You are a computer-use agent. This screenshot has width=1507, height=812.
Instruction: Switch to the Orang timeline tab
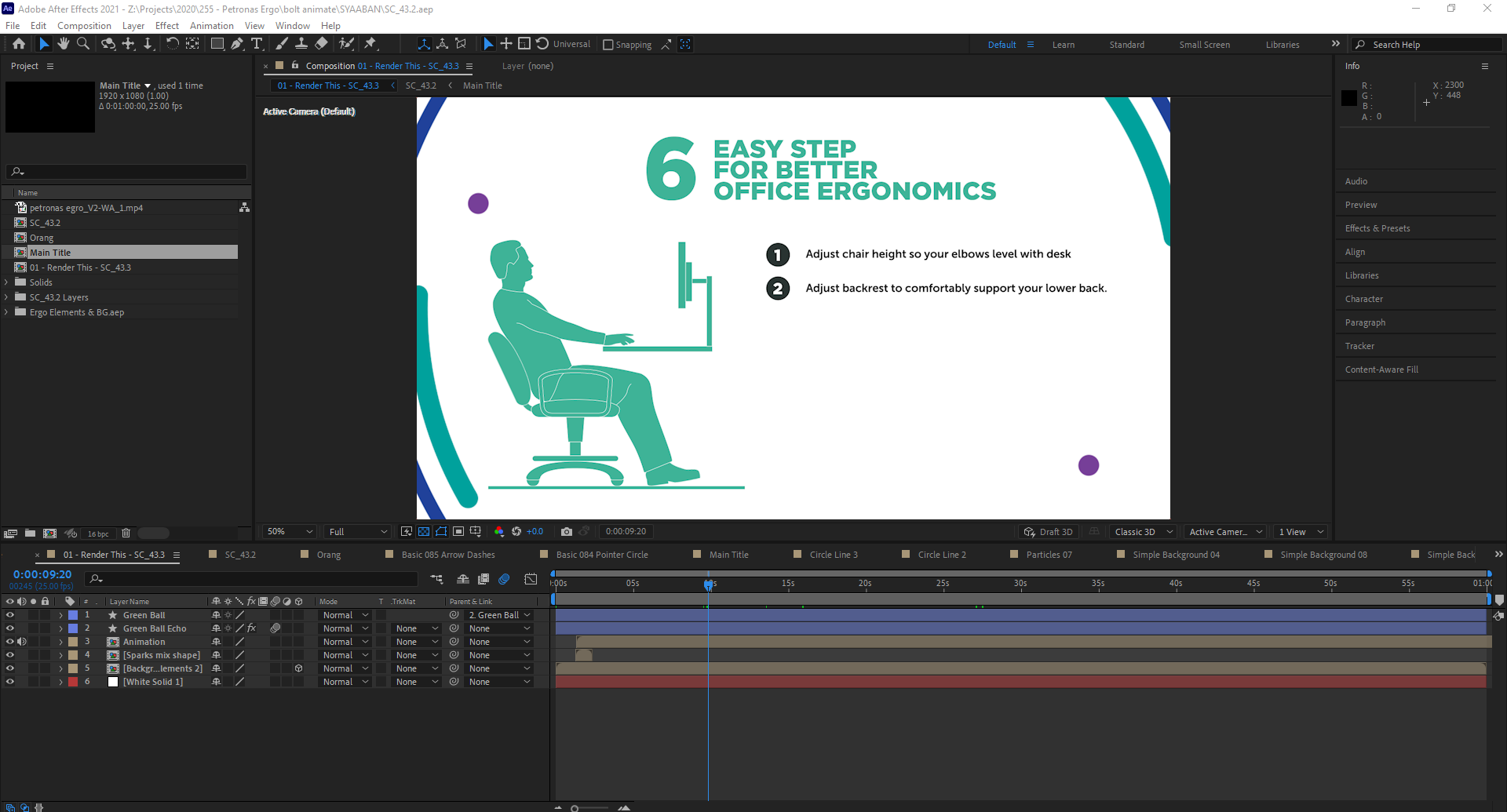coord(328,555)
